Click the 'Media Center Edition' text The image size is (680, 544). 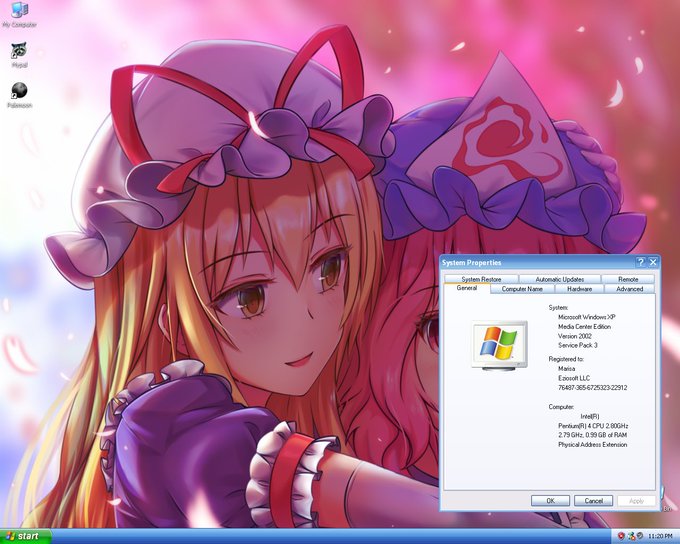584,327
